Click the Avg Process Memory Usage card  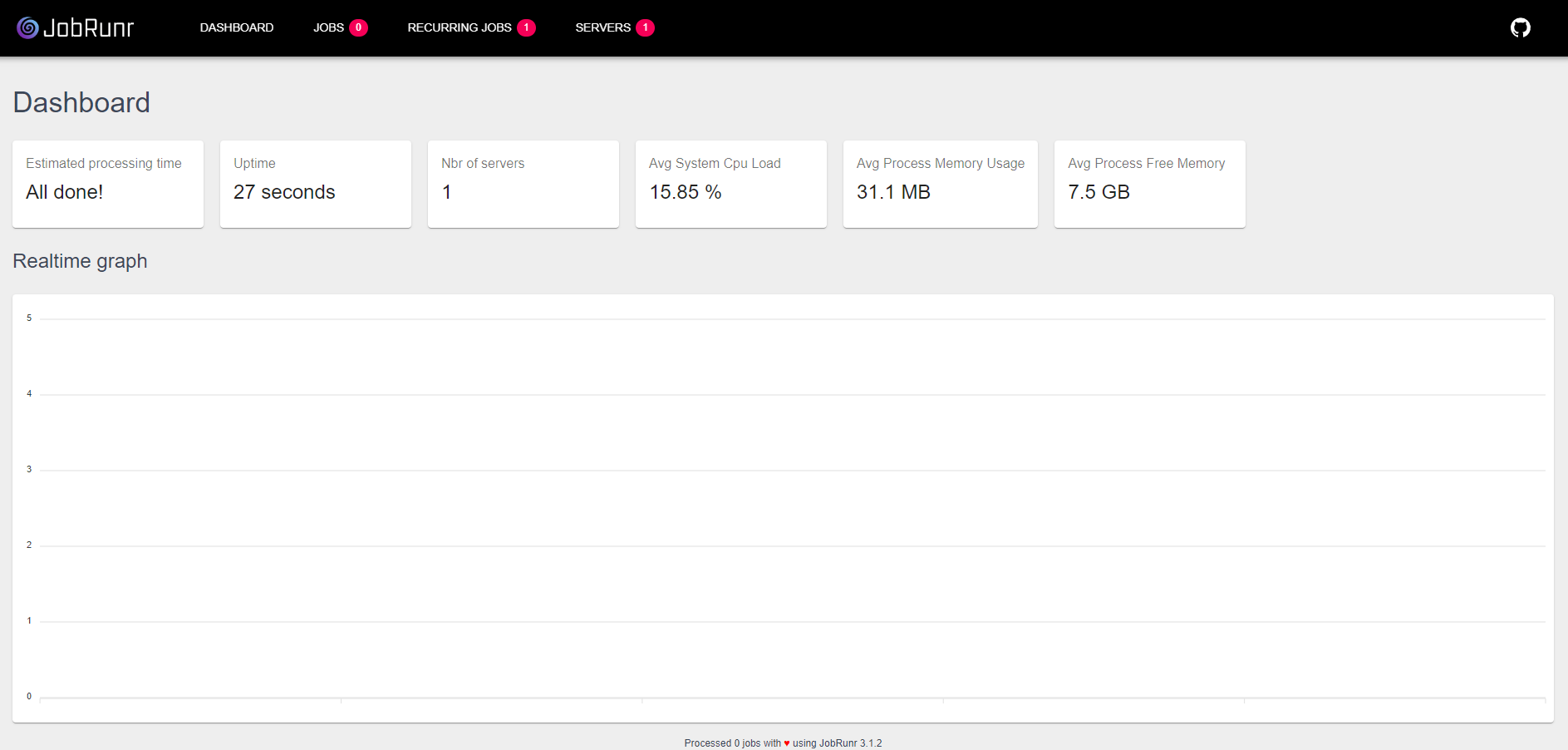[940, 184]
